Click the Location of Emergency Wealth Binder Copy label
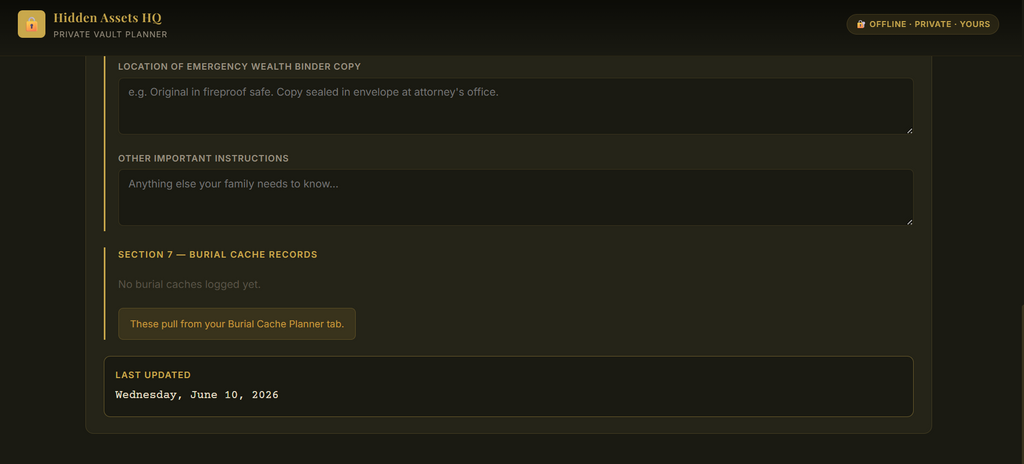The image size is (1024, 464). click(x=239, y=67)
